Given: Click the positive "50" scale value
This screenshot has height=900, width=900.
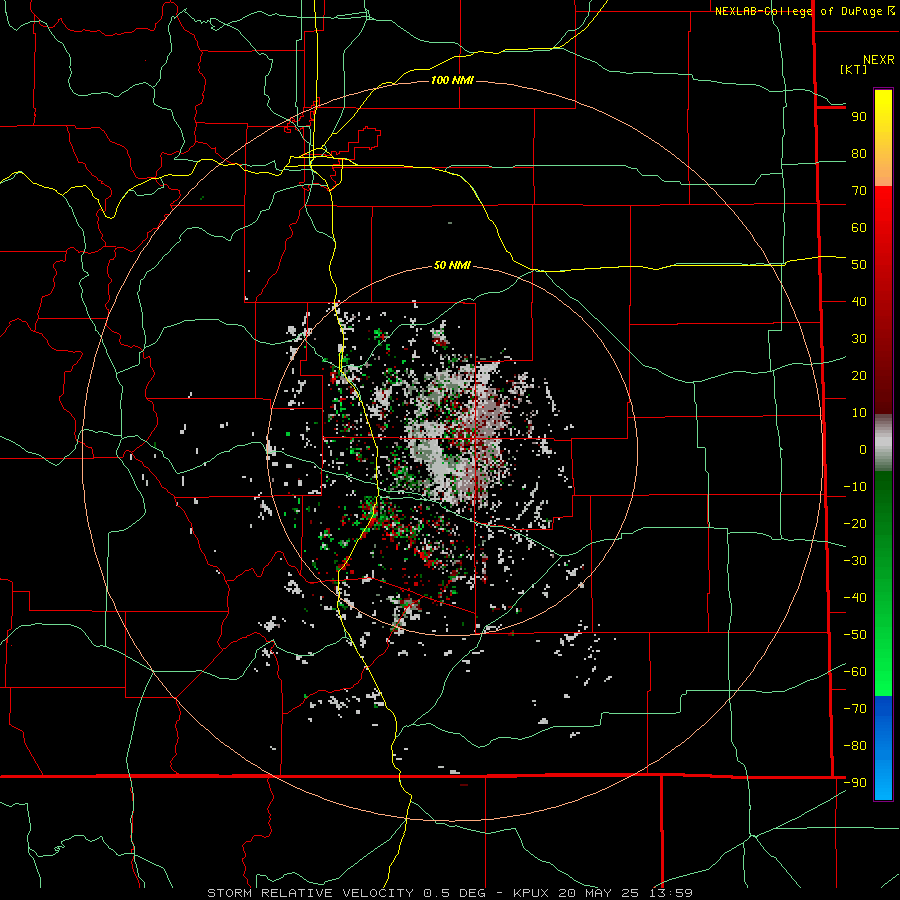Looking at the screenshot, I should point(859,265).
